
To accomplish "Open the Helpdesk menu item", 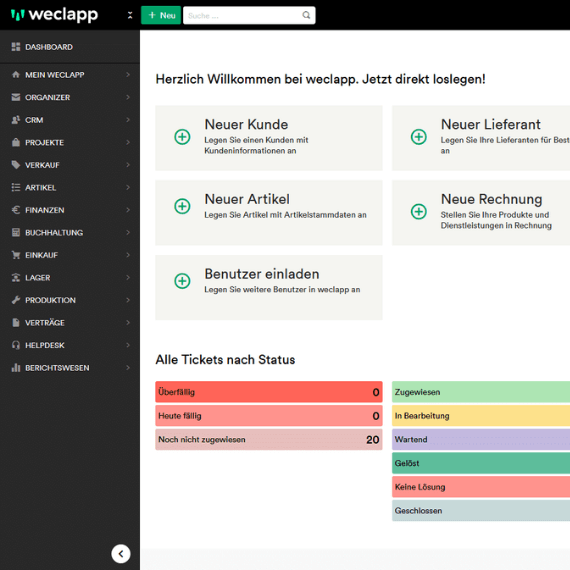I will pyautogui.click(x=70, y=345).
